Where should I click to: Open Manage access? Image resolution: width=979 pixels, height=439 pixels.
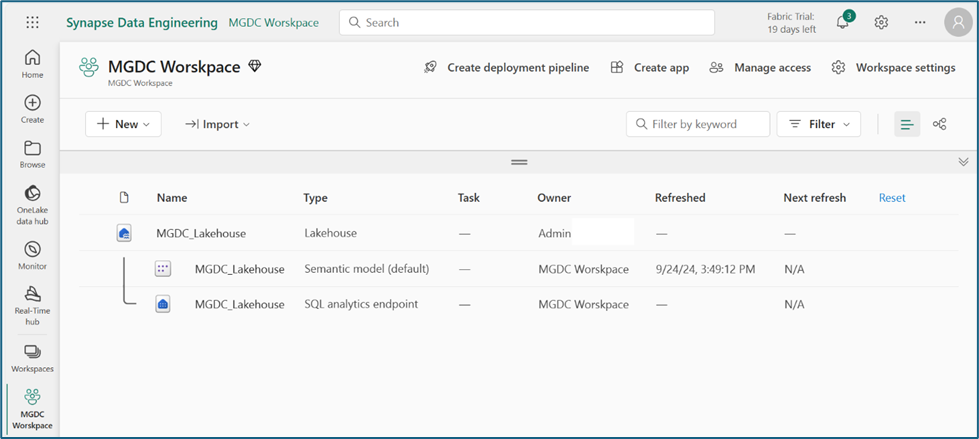[760, 67]
